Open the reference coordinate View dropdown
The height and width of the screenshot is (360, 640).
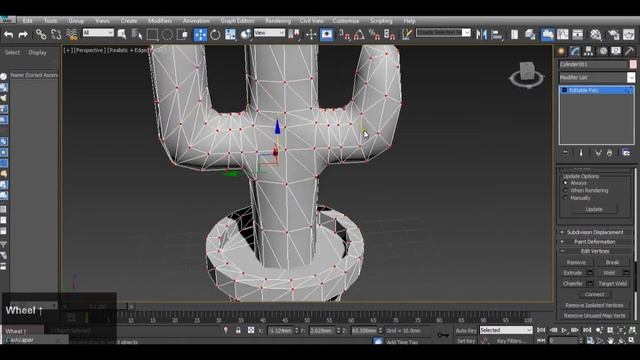pos(269,32)
